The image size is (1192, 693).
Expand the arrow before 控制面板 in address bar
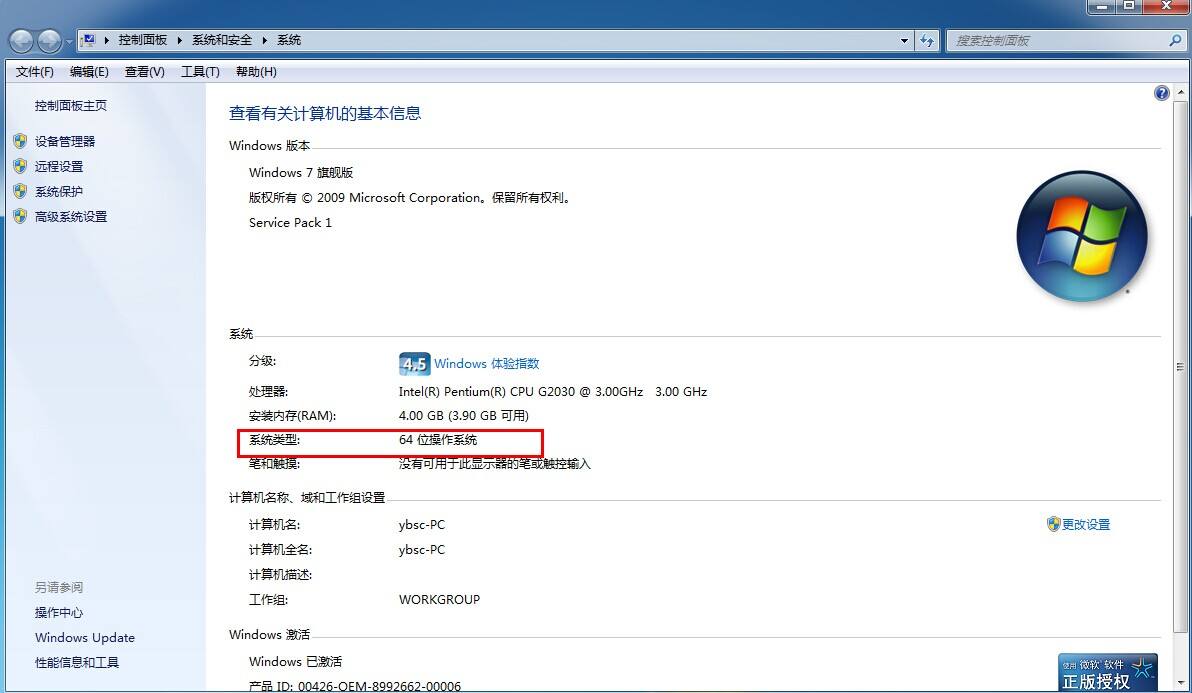tap(106, 40)
